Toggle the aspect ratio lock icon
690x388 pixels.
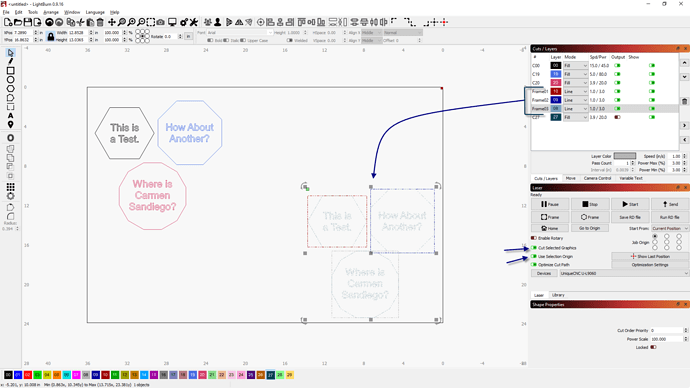tap(51, 37)
